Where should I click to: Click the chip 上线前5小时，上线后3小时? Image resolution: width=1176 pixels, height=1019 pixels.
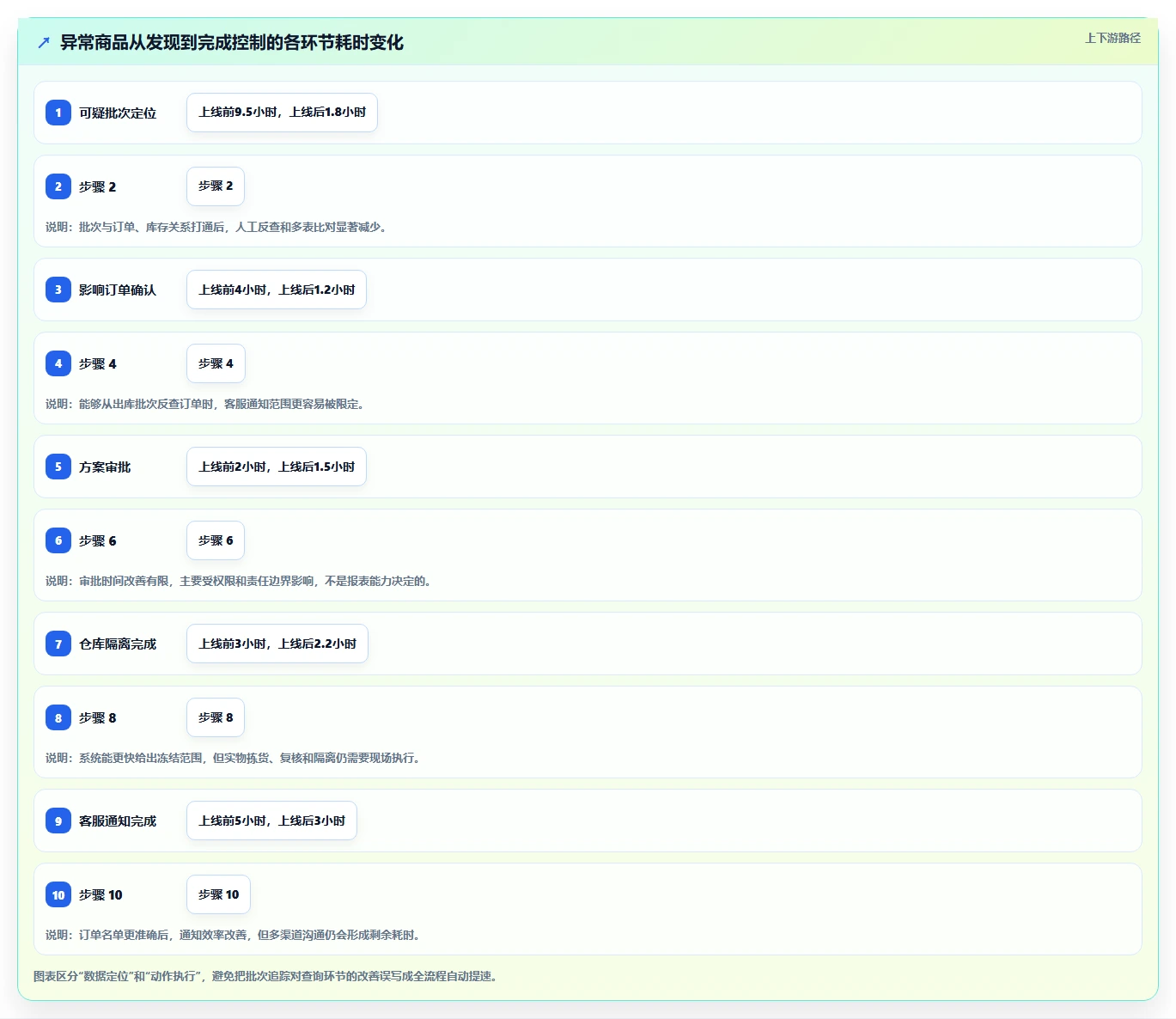point(271,821)
